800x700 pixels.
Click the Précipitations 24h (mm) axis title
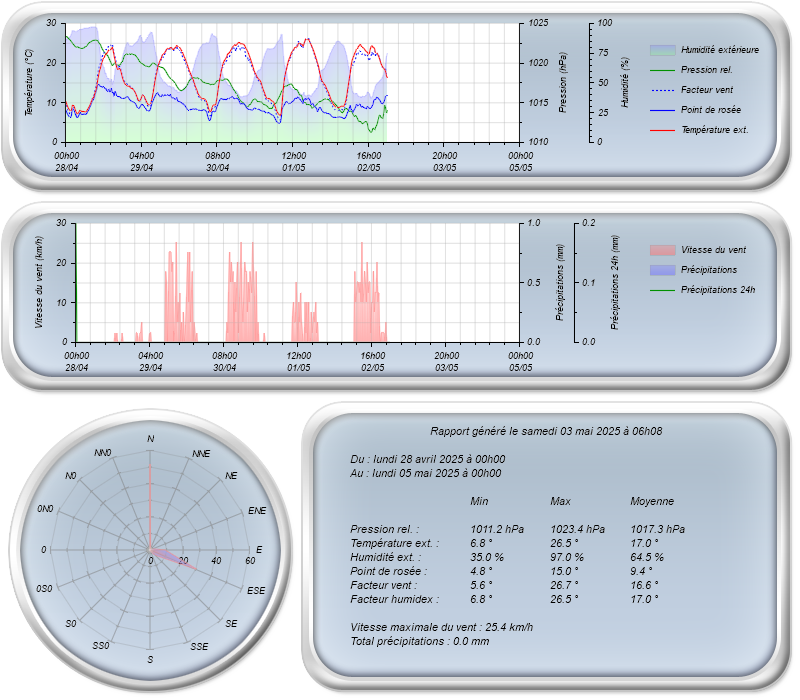point(614,282)
